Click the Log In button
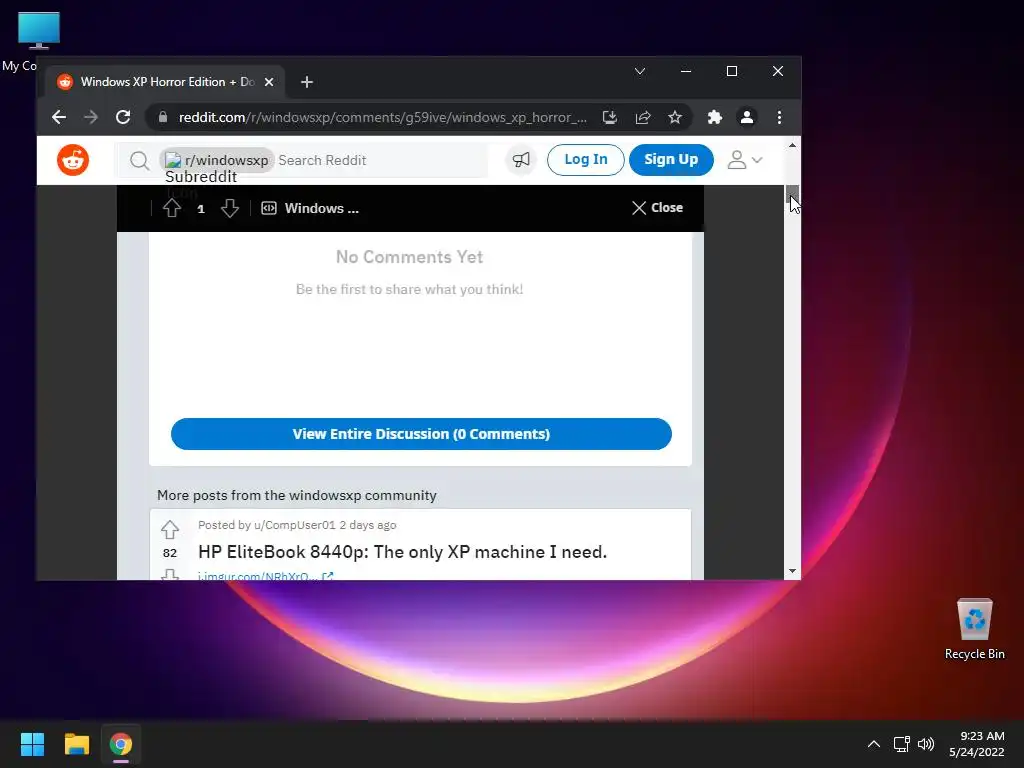1024x768 pixels. (x=586, y=159)
